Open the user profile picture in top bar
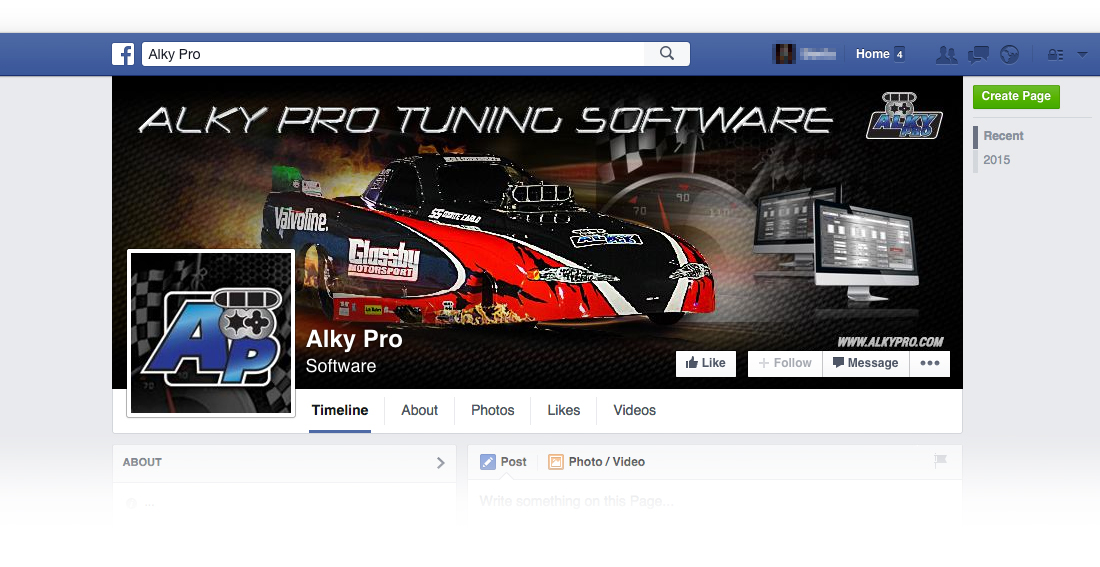The width and height of the screenshot is (1100, 567). click(x=784, y=54)
